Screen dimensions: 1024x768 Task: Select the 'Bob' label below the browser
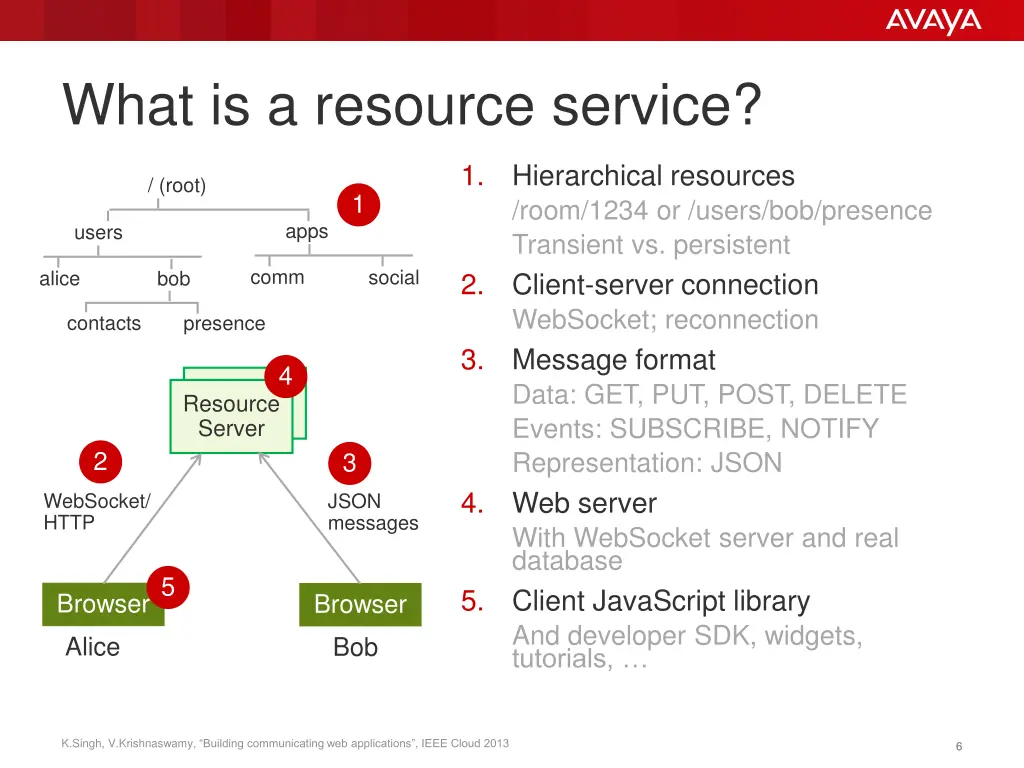[355, 647]
